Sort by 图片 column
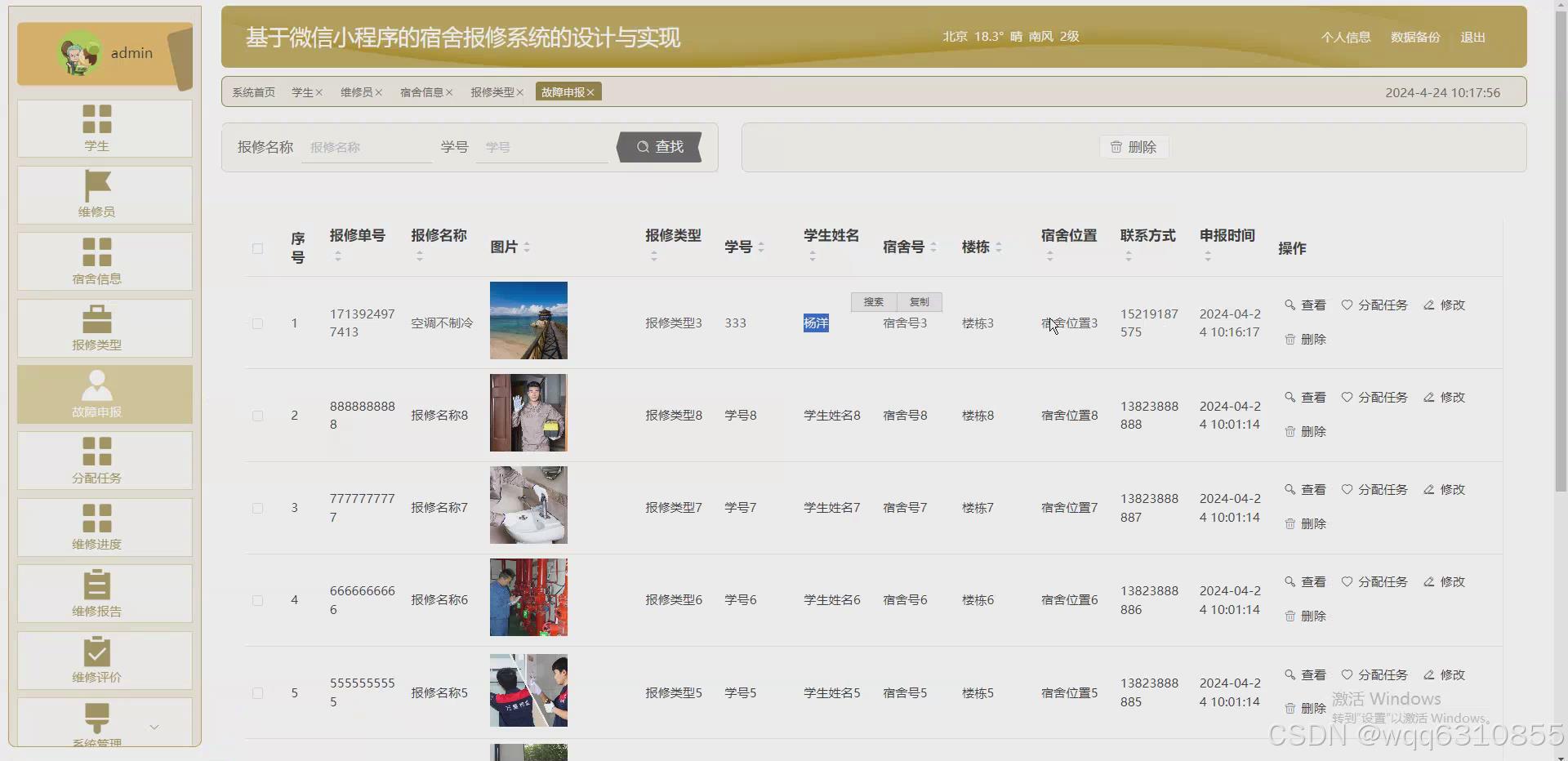1568x761 pixels. [x=527, y=247]
